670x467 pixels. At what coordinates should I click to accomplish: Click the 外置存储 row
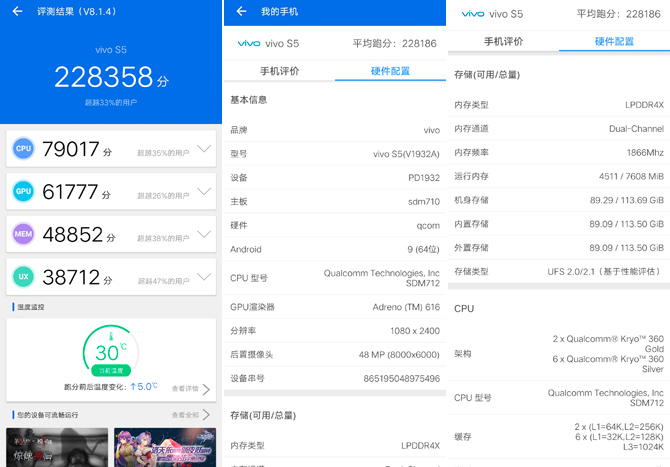tap(559, 248)
